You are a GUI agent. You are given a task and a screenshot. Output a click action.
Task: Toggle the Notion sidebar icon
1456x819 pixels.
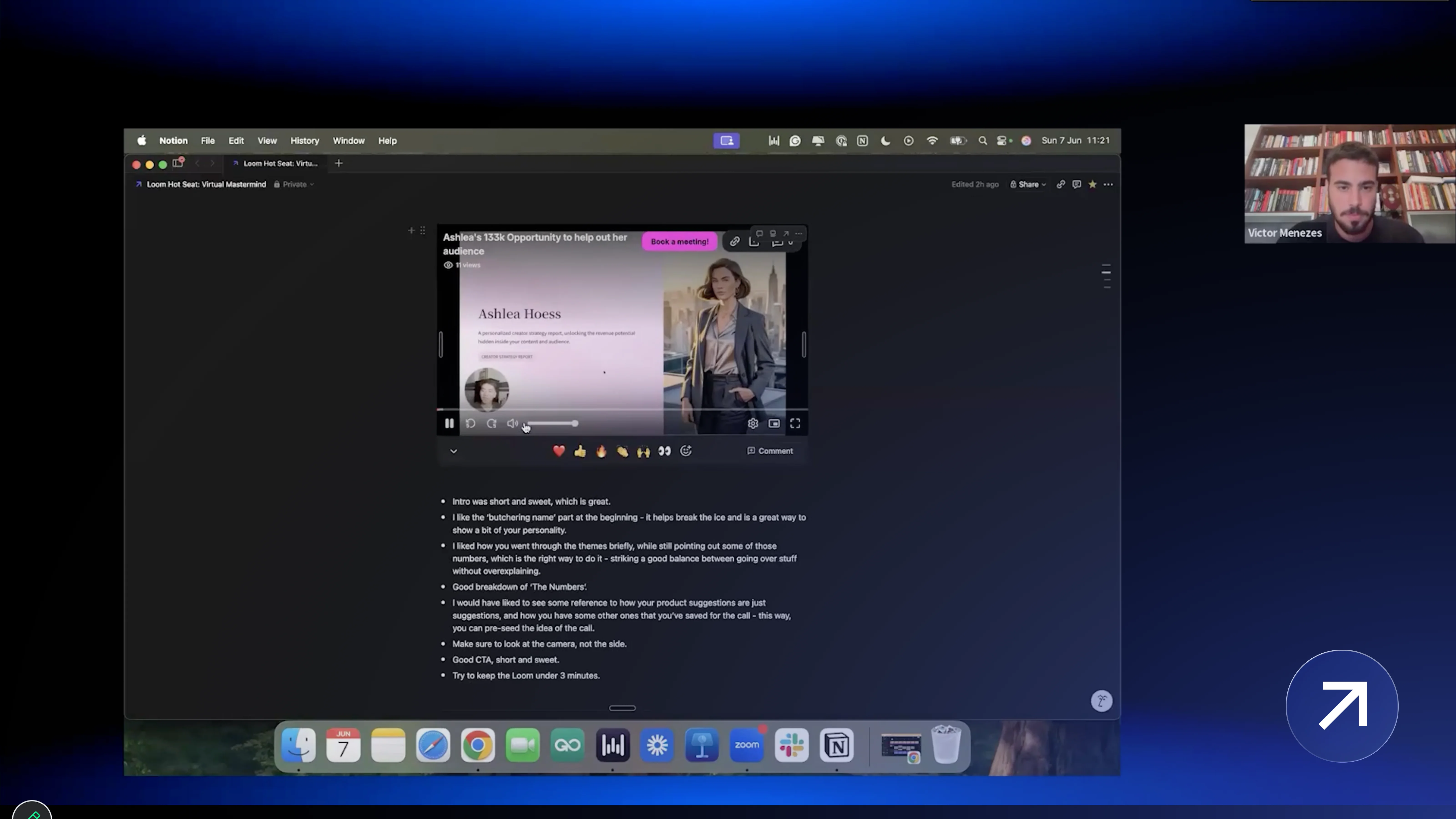point(178,163)
